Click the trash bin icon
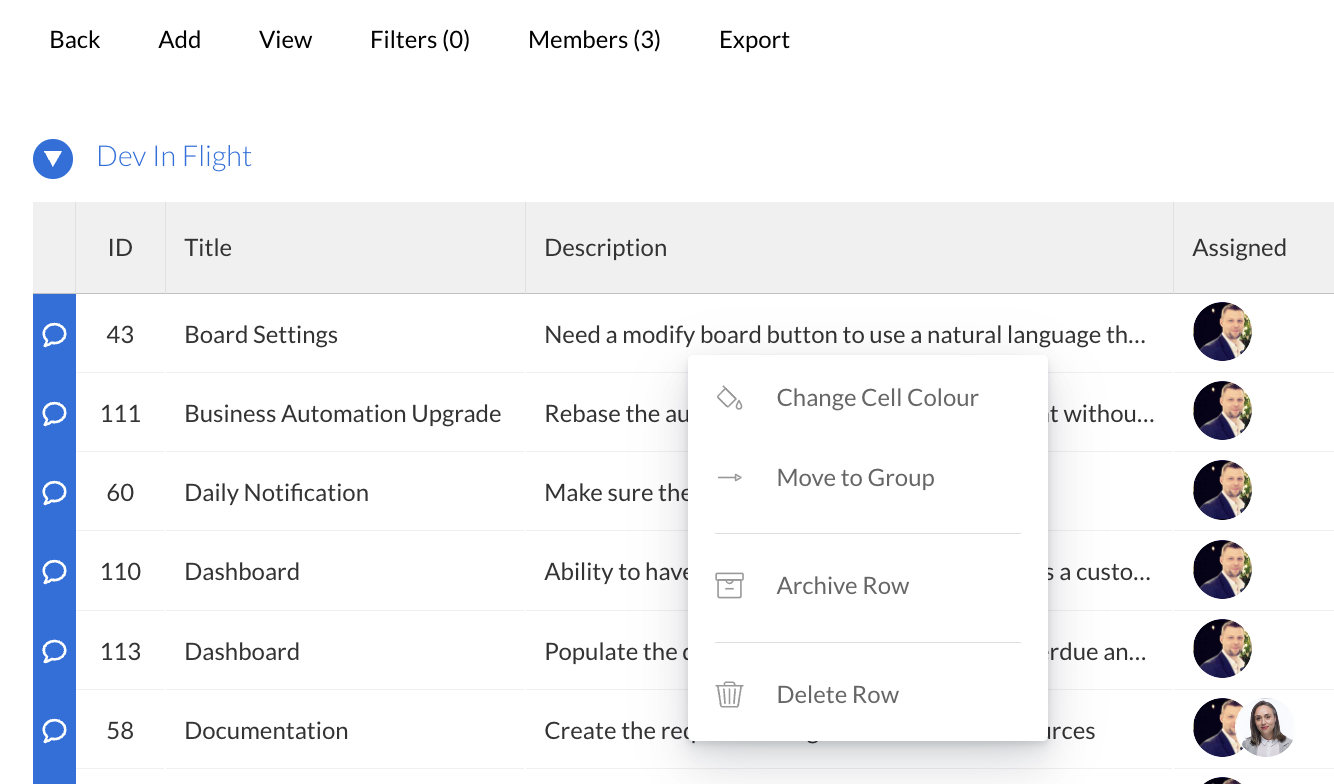This screenshot has height=784, width=1334. pyautogui.click(x=730, y=694)
